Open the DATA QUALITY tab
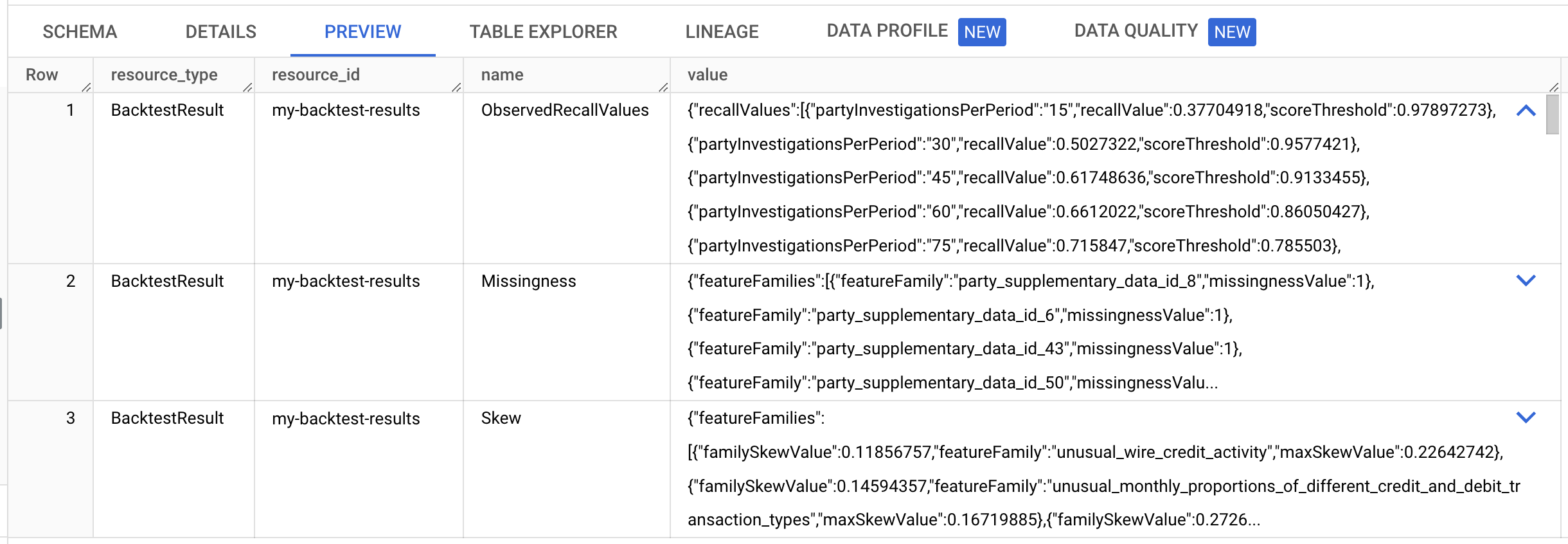 click(x=1135, y=30)
